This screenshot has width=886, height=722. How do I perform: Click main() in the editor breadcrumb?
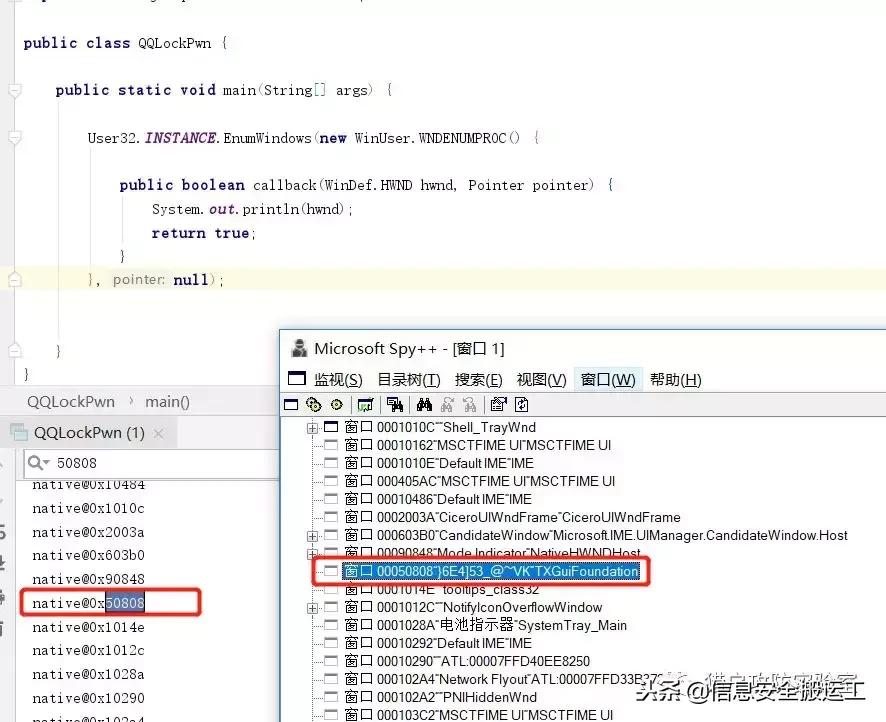(166, 401)
